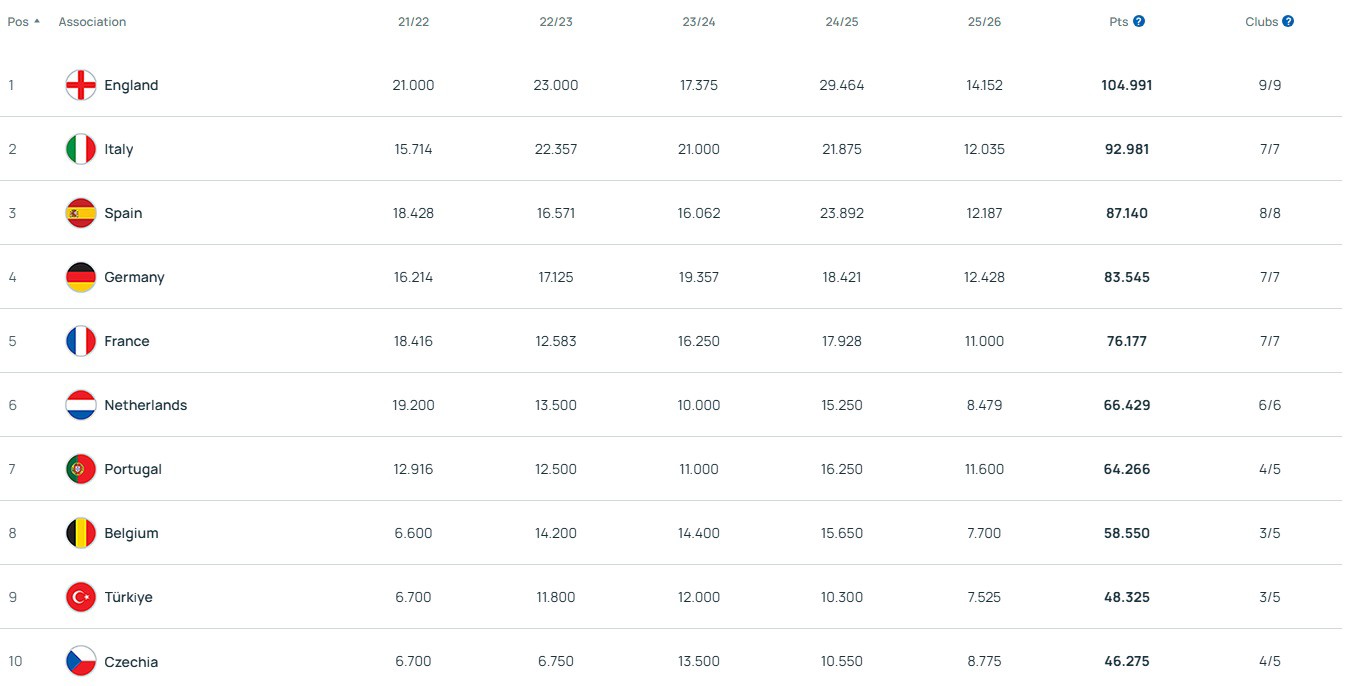
Task: Sort by Pos column arrow
Action: pos(37,21)
